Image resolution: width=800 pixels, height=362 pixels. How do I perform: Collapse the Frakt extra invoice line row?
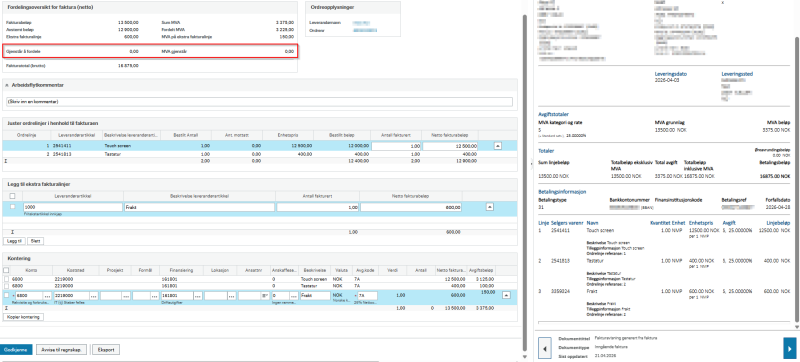490,207
